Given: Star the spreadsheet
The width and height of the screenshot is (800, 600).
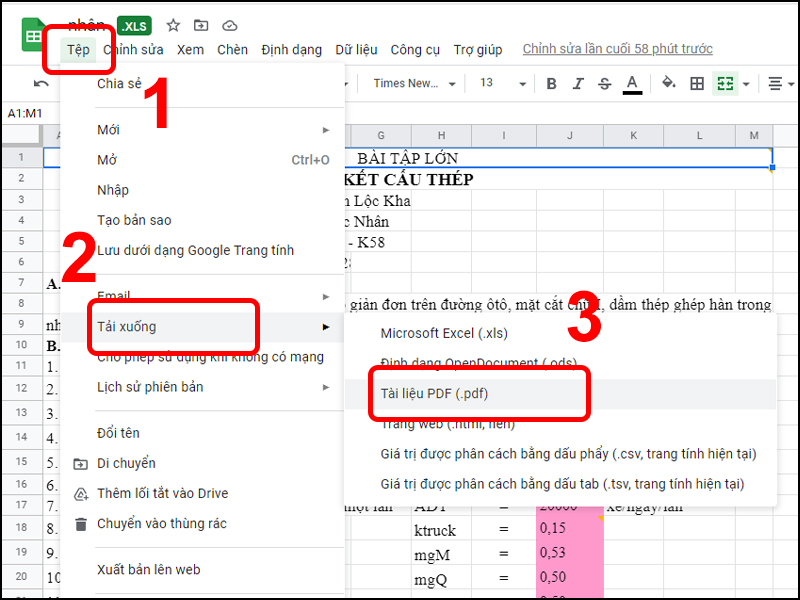Looking at the screenshot, I should (x=173, y=26).
